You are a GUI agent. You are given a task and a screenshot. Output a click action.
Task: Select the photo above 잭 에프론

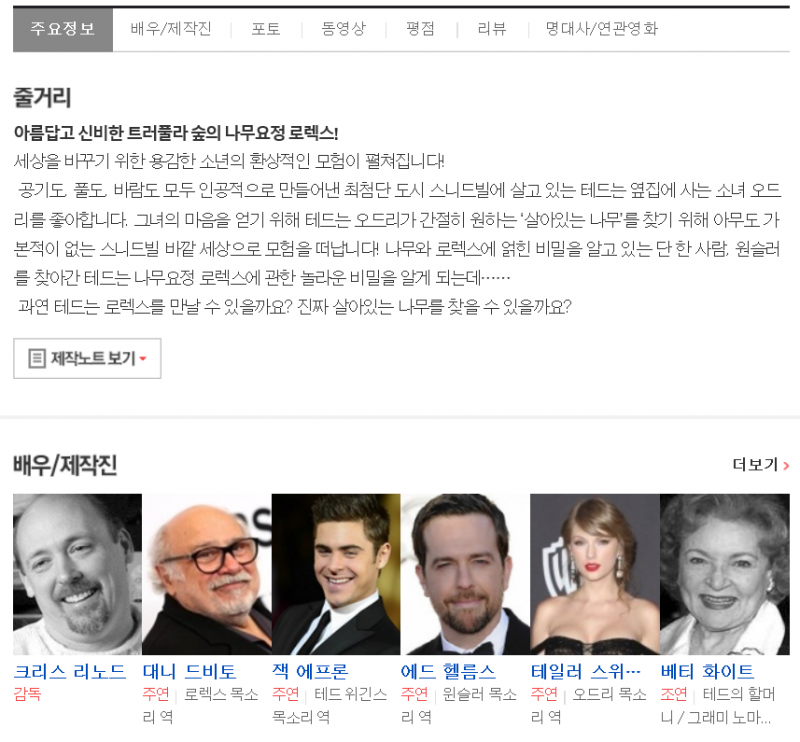point(336,573)
